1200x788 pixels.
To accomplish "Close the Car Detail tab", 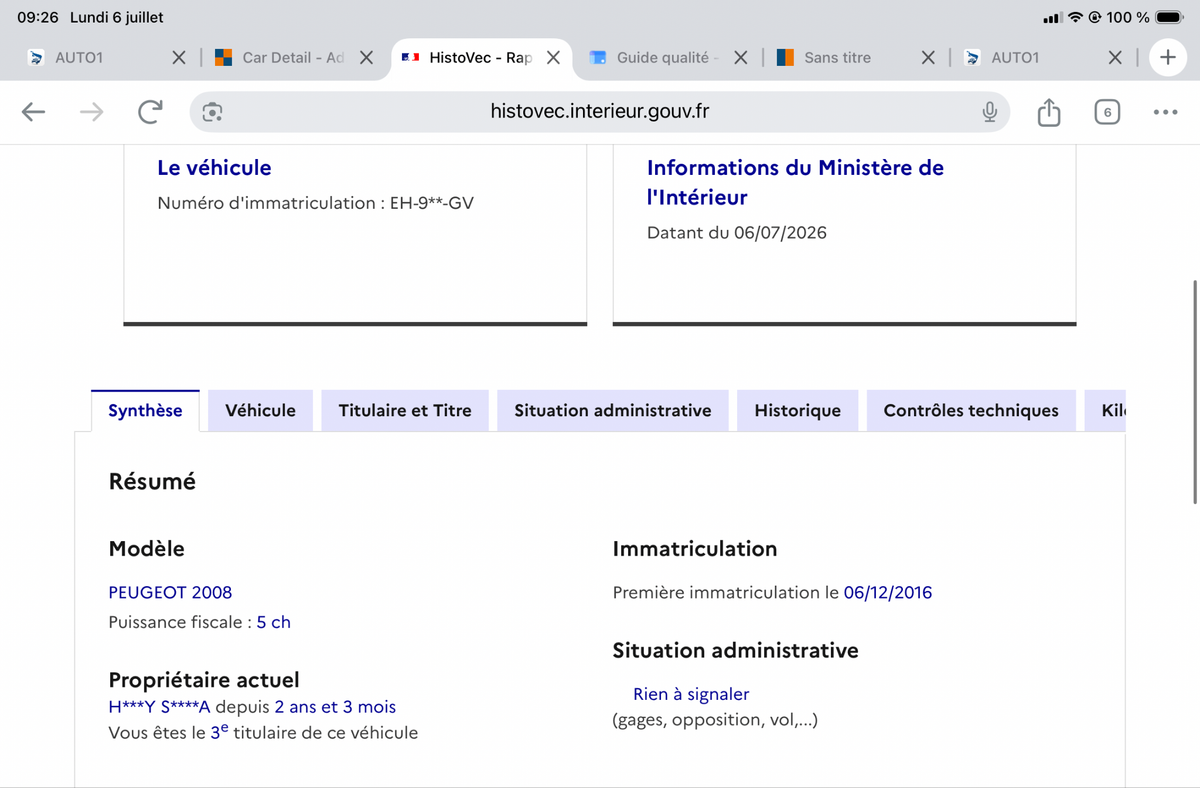I will tap(366, 58).
